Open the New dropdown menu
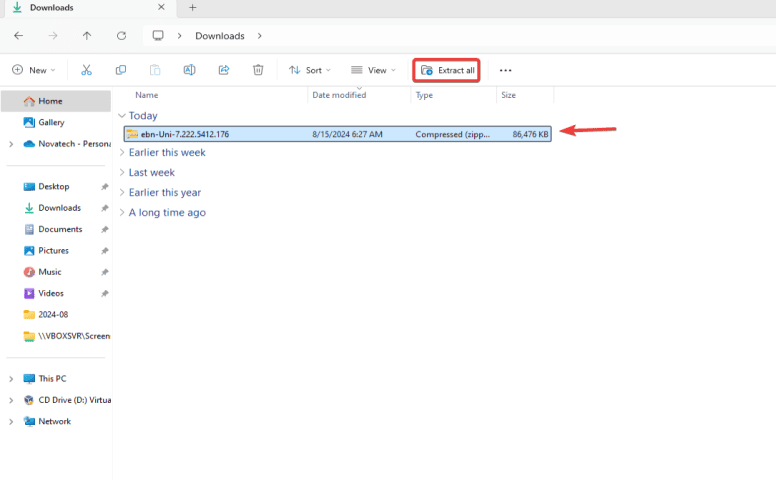Image resolution: width=776 pixels, height=480 pixels. (34, 70)
